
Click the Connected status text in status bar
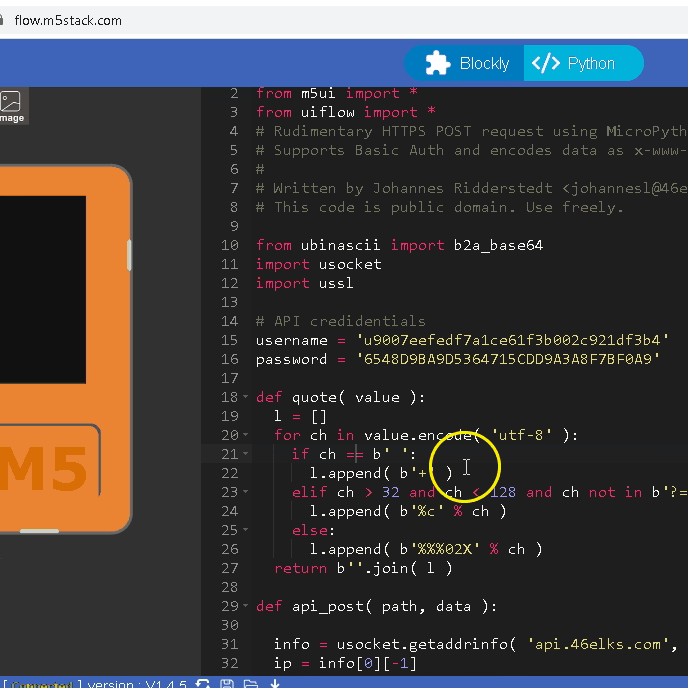click(42, 684)
